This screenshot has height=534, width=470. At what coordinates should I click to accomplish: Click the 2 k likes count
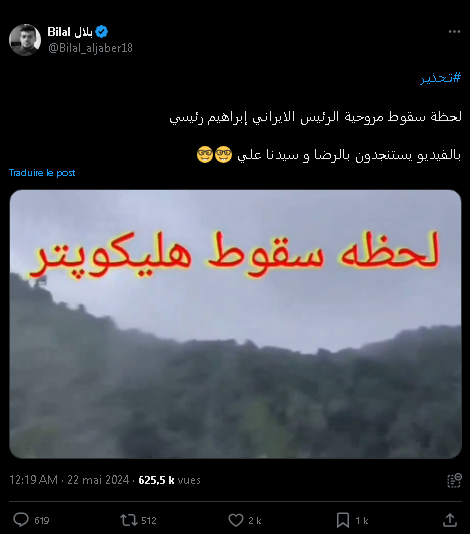click(254, 520)
